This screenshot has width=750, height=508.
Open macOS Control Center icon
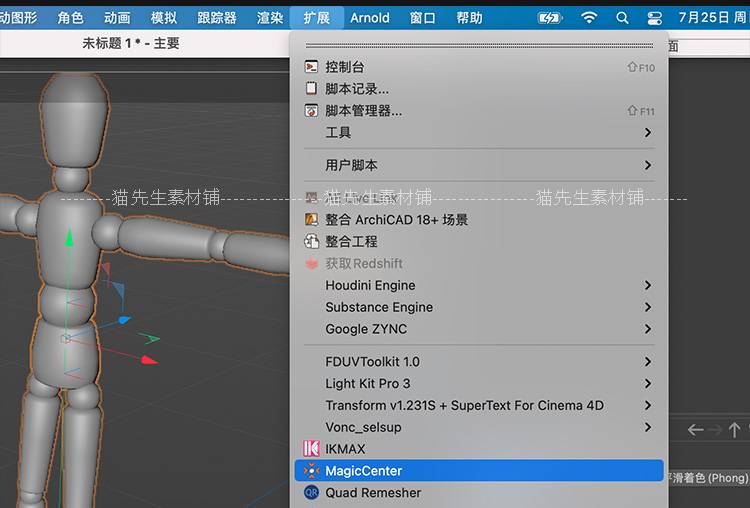coord(654,18)
